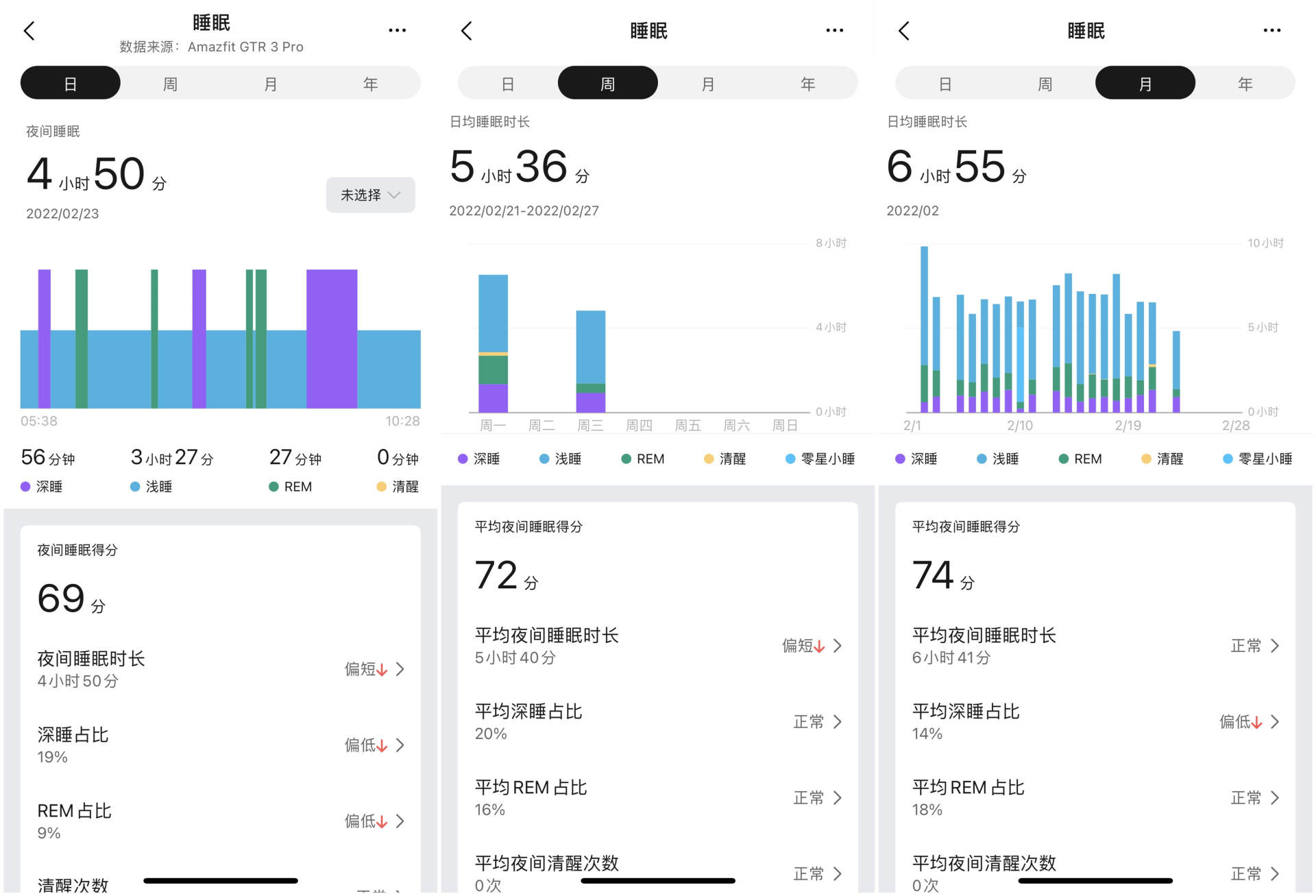Image resolution: width=1316 pixels, height=896 pixels.
Task: Toggle the 深睡 legend on weekly chart
Action: [x=478, y=458]
